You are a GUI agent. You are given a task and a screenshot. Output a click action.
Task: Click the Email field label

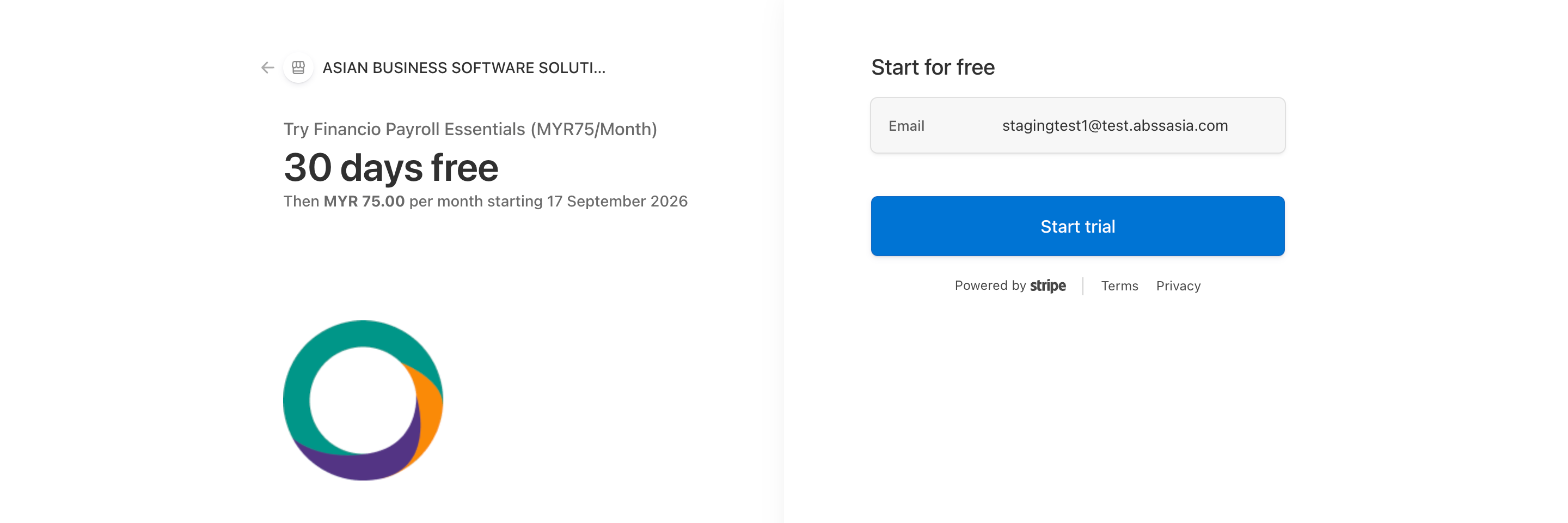click(906, 125)
